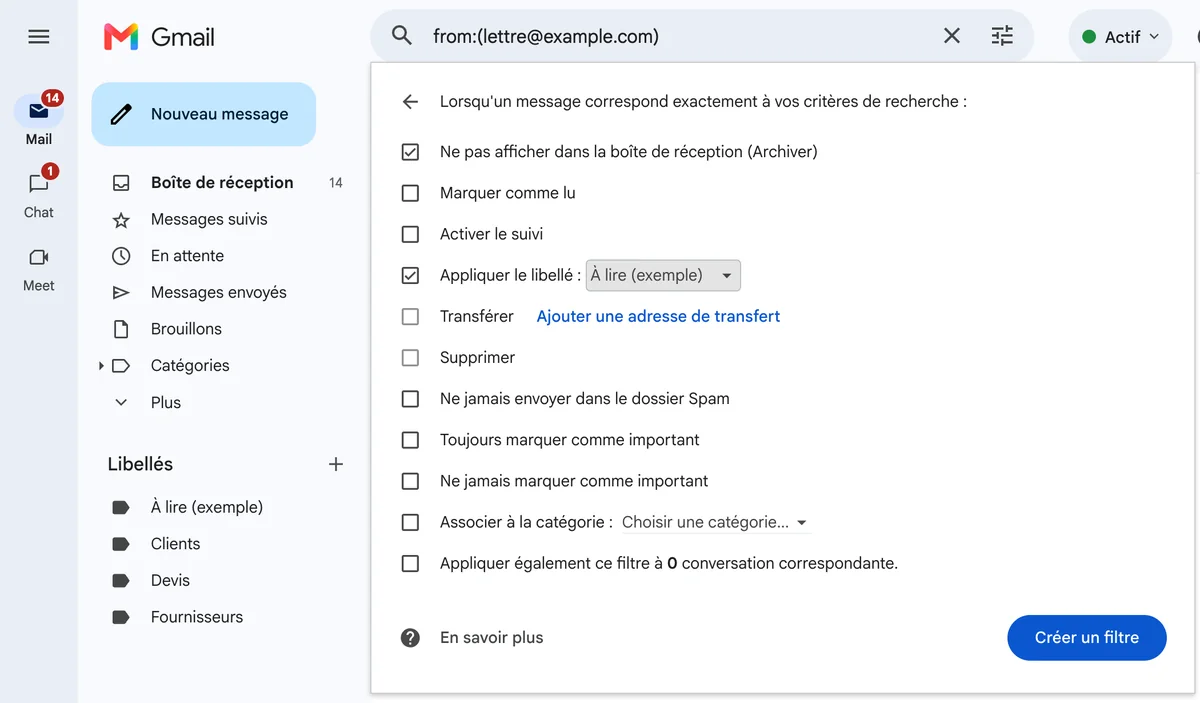Uncheck Ne pas afficher dans la boîte (Archiver)
The height and width of the screenshot is (703, 1200).
[410, 152]
